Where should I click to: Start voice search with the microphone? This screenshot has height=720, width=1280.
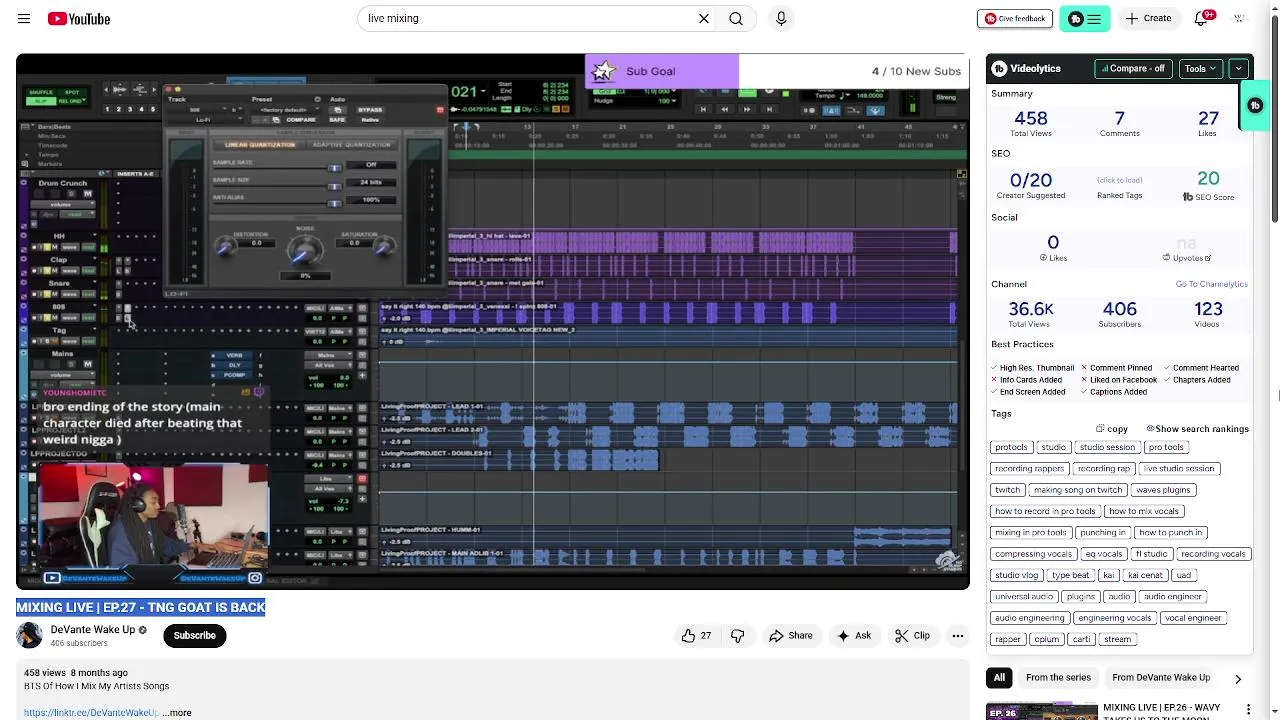pos(781,18)
